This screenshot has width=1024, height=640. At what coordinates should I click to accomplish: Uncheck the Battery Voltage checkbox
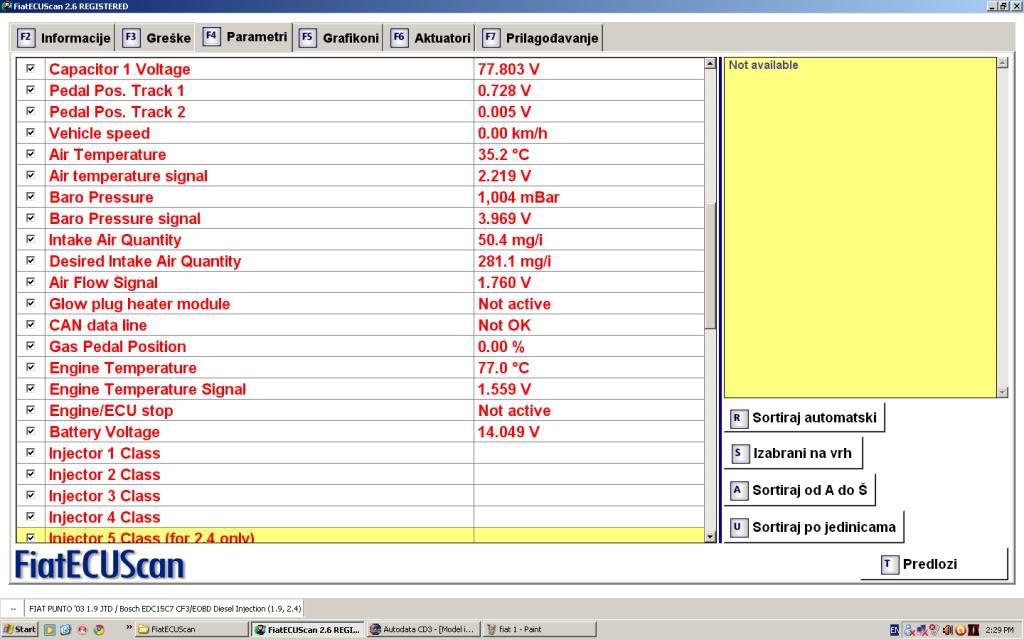pos(30,431)
